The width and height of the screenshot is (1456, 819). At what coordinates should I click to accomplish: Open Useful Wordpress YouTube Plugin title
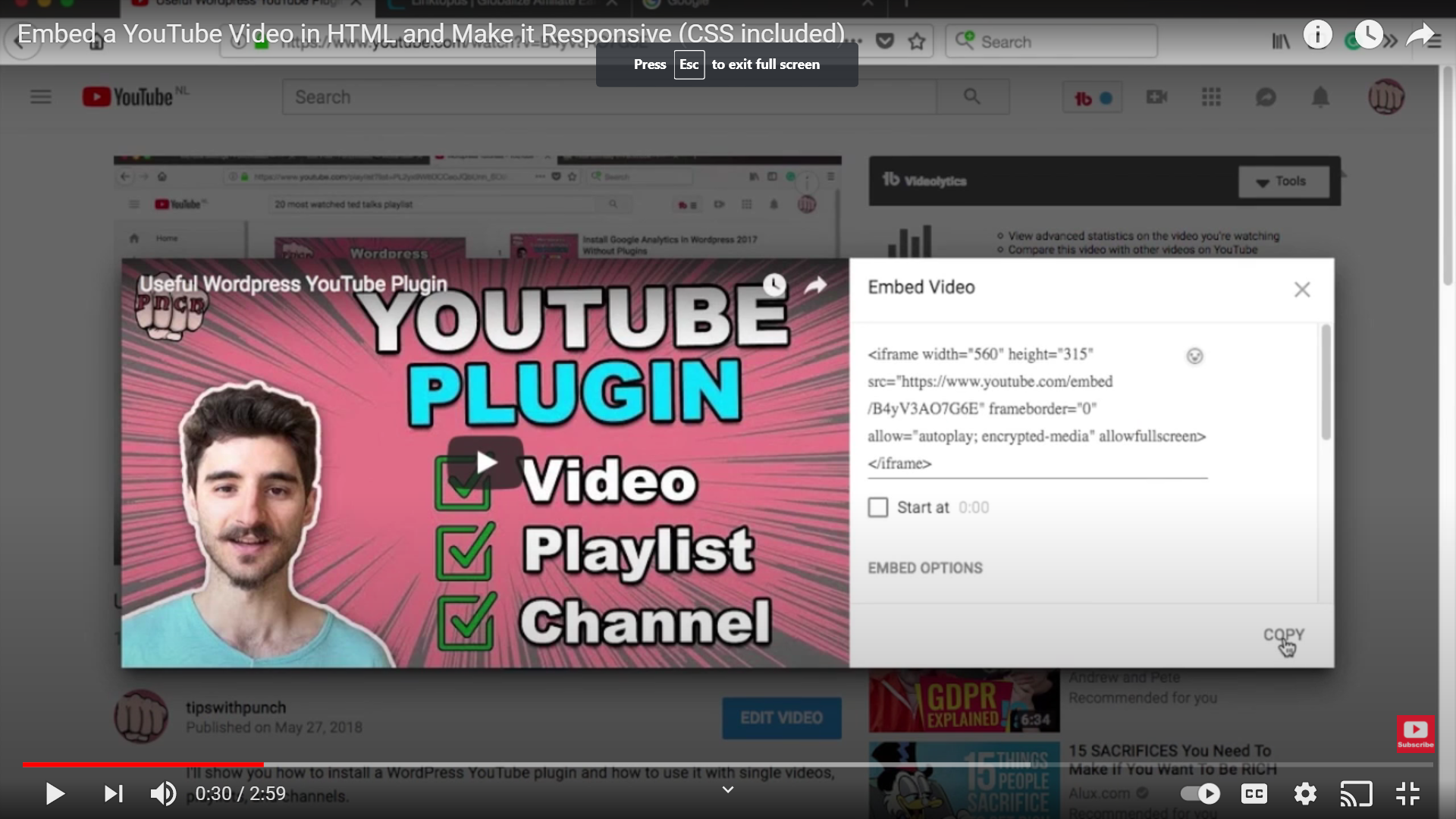click(x=293, y=284)
